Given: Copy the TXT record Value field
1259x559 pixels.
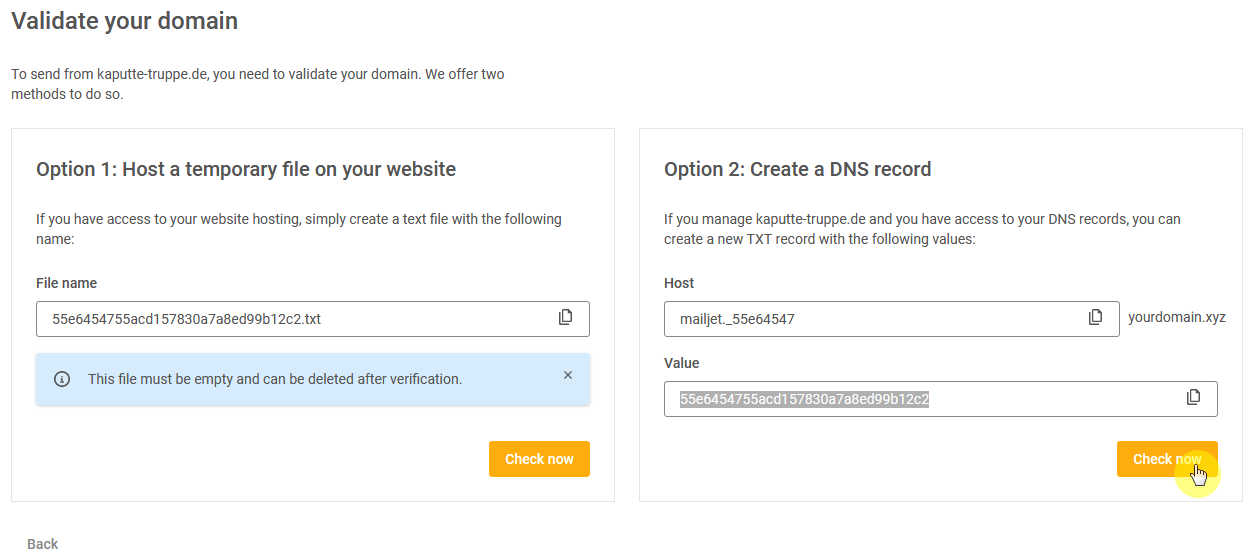Looking at the screenshot, I should pyautogui.click(x=1193, y=398).
